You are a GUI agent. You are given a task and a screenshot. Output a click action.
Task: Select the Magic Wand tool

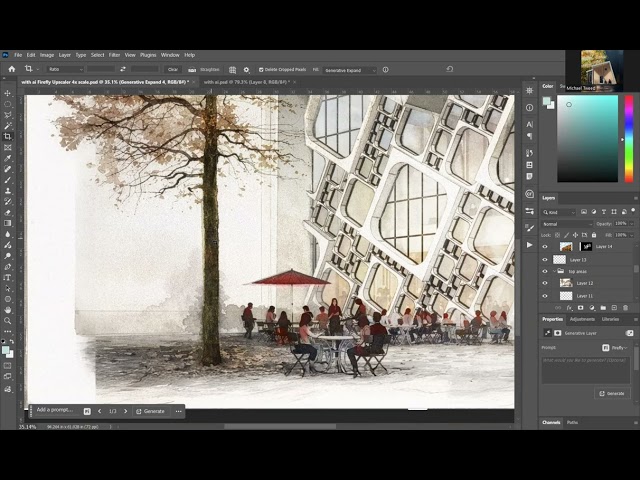[x=7, y=126]
